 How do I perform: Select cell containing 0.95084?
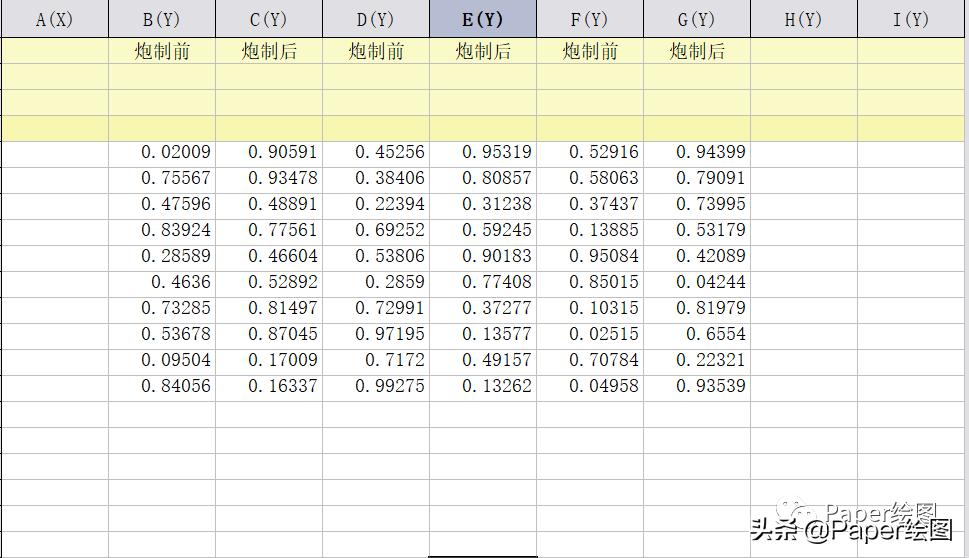(x=590, y=256)
